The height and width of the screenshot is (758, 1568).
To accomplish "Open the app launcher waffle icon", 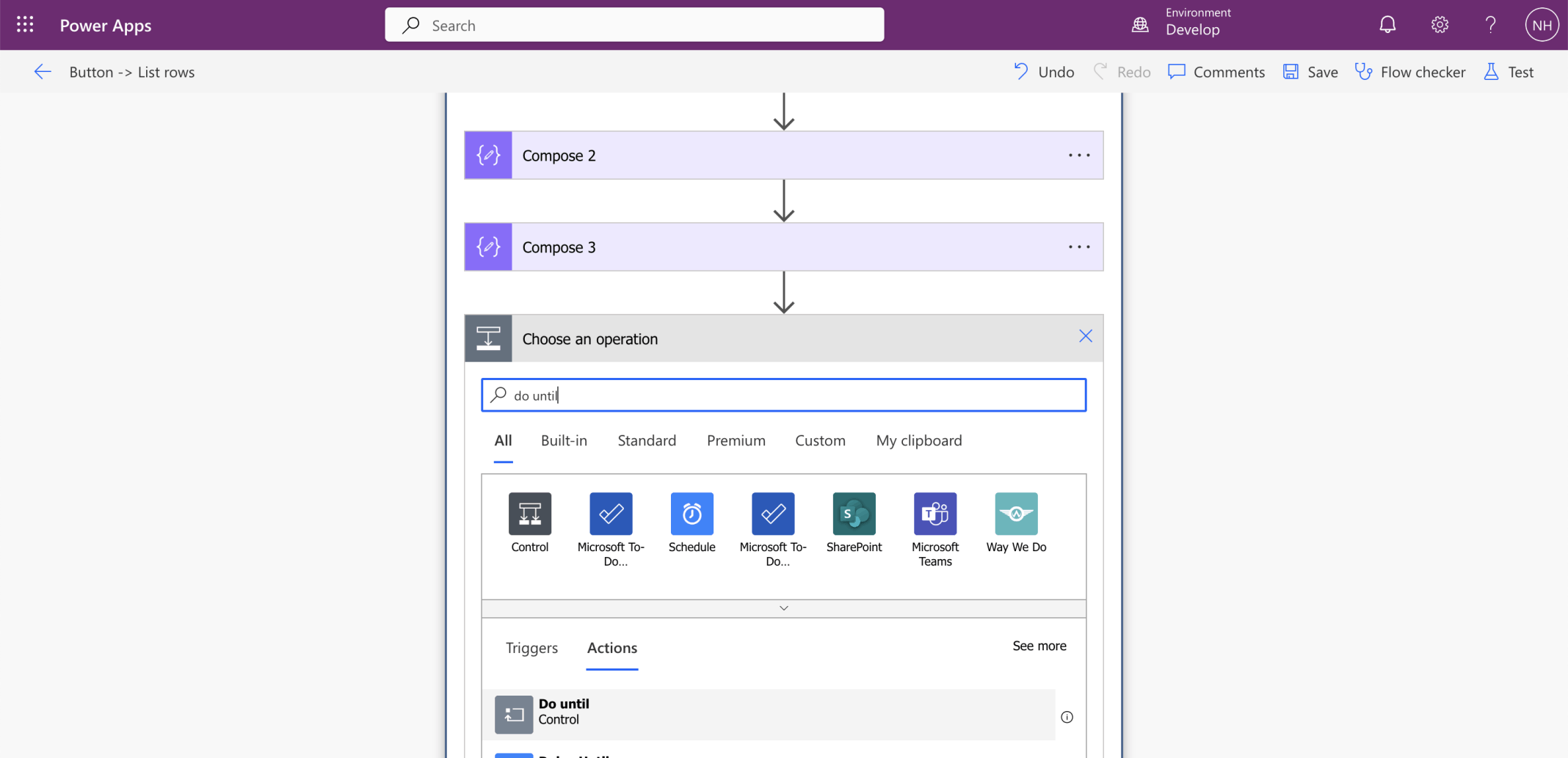I will 25,25.
